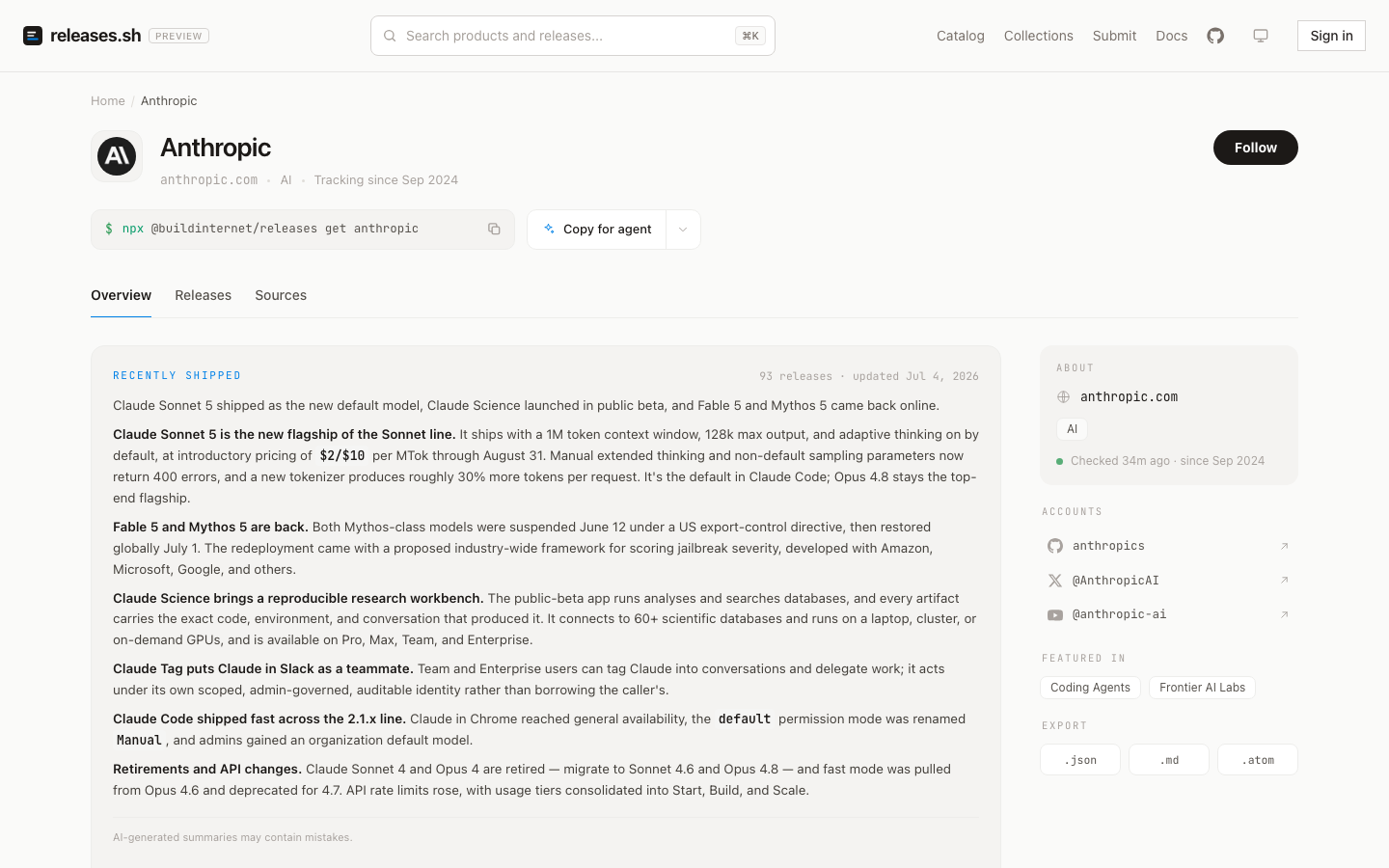Image resolution: width=1389 pixels, height=868 pixels.
Task: Follow Anthropic with the Follow button
Action: coord(1256,148)
